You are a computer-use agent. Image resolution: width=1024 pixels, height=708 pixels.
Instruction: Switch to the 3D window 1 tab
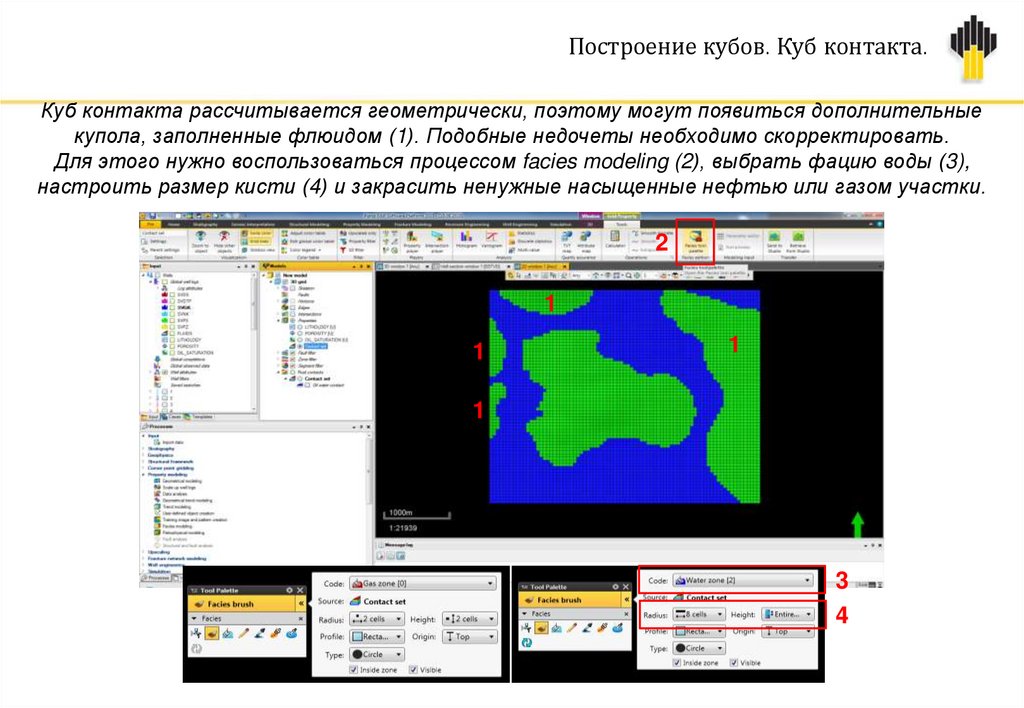click(x=402, y=266)
